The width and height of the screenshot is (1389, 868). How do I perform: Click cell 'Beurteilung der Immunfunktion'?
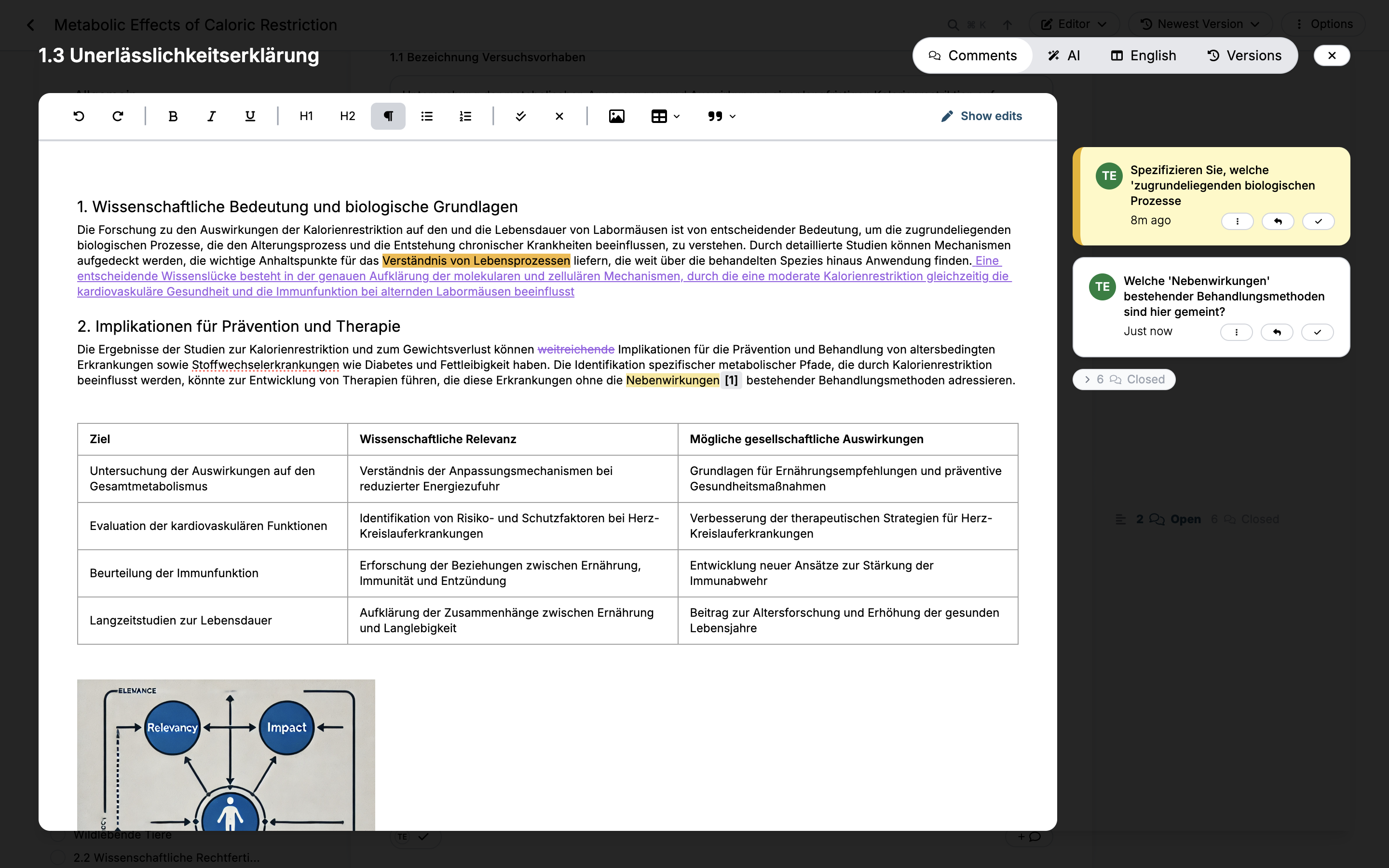click(212, 573)
